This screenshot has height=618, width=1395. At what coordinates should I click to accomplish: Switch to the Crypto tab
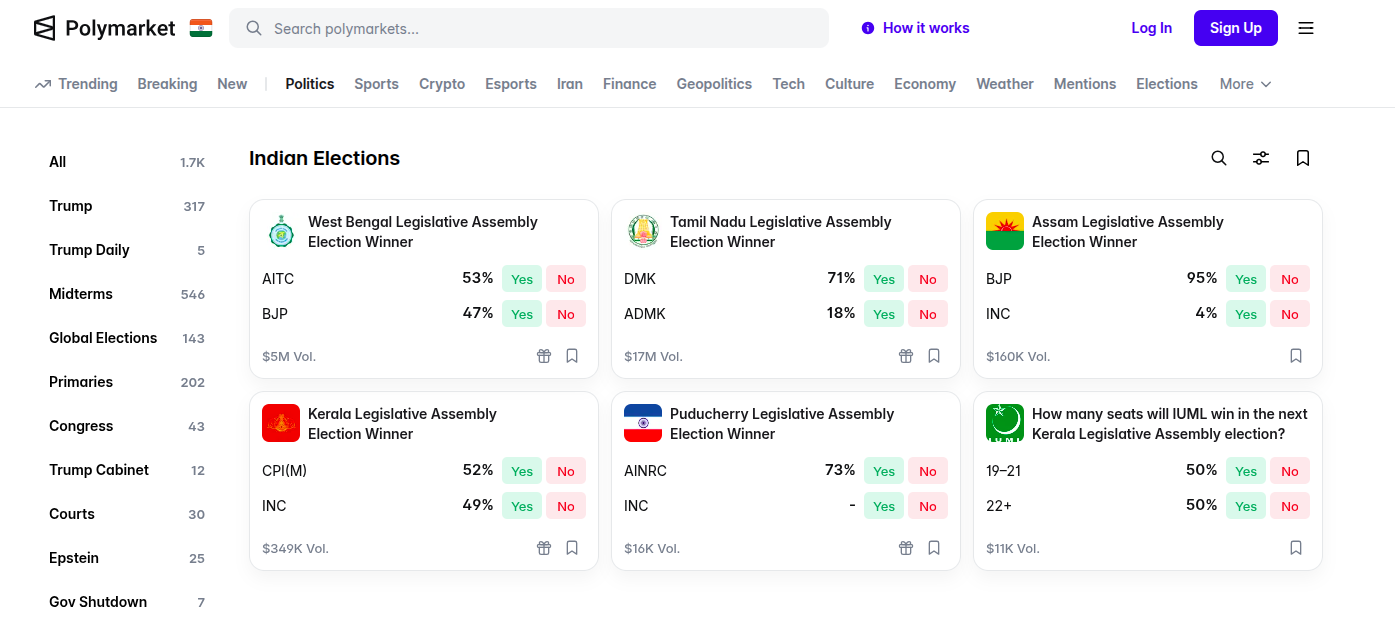[x=442, y=84]
